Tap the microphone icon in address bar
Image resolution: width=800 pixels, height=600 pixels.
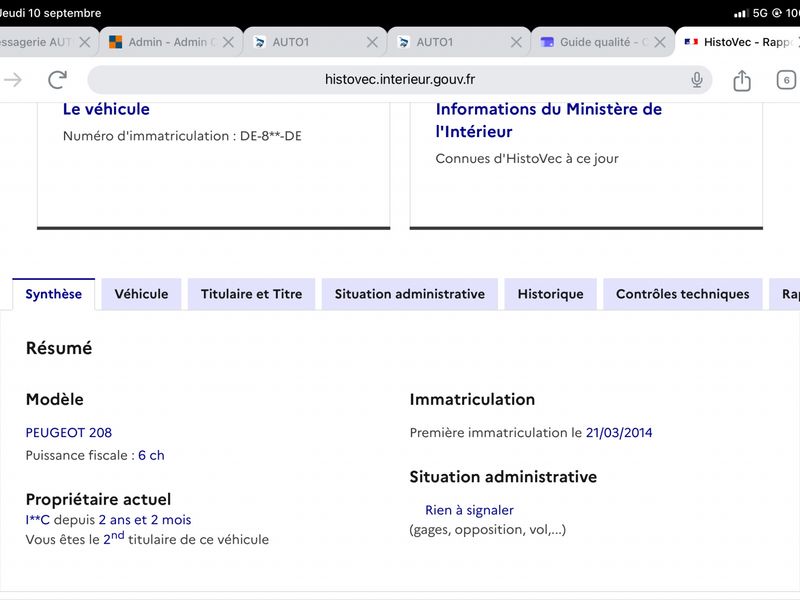coord(696,80)
